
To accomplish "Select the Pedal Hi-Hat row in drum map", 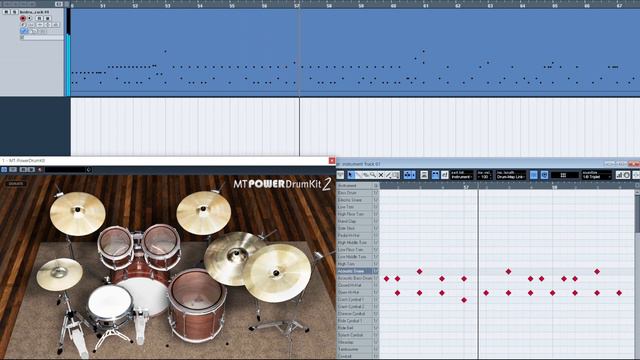I will [x=355, y=236].
